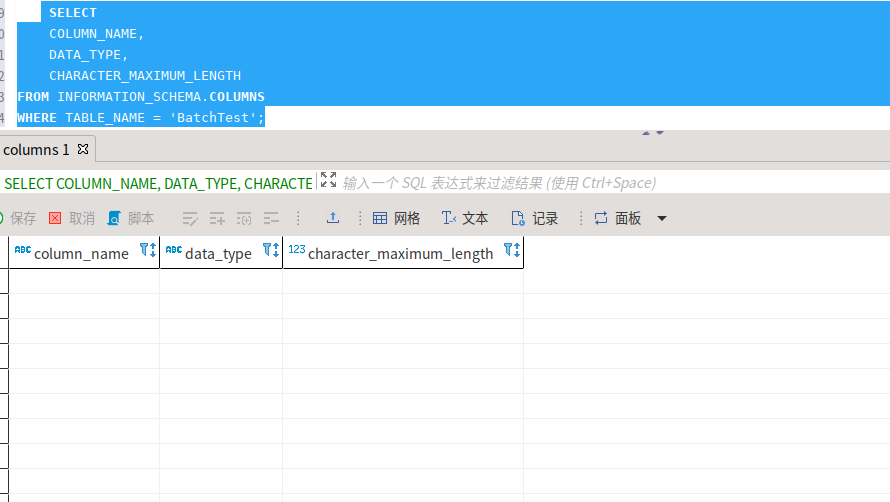Open character_maximum_length header filter/sort menu

coord(511,250)
